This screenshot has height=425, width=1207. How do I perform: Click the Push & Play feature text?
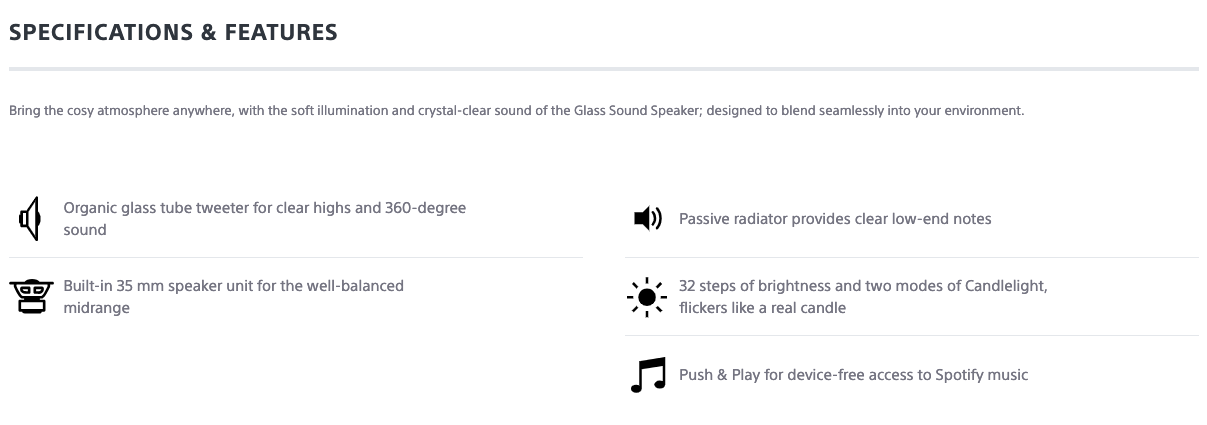click(x=852, y=375)
